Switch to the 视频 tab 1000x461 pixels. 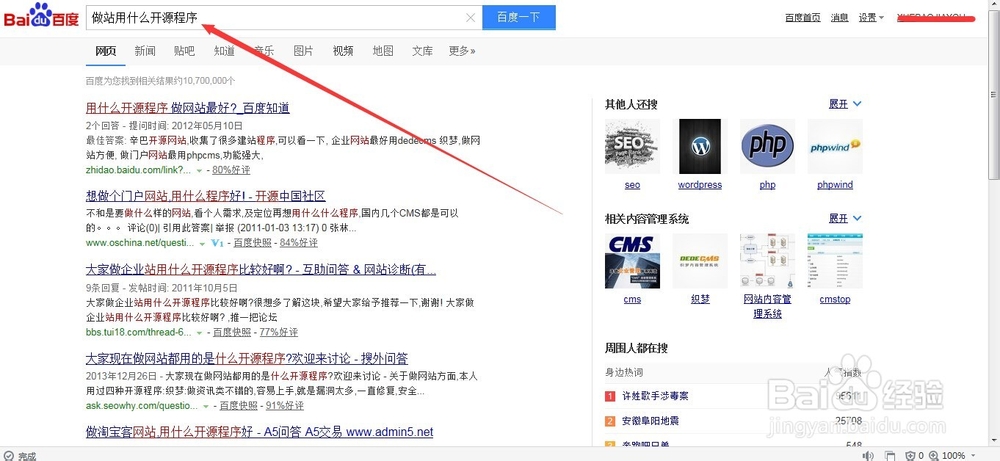pos(342,51)
